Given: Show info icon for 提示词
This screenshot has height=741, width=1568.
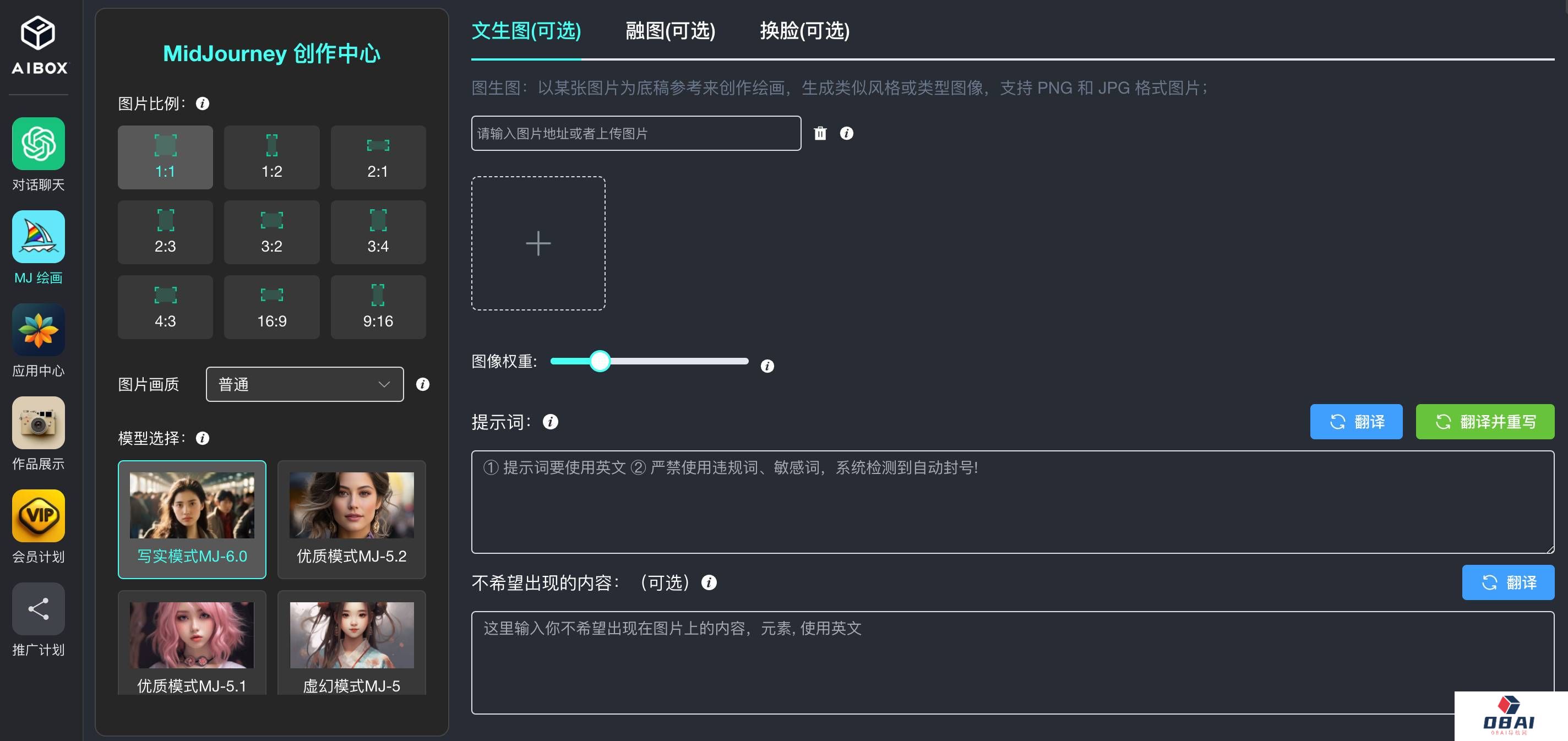Looking at the screenshot, I should point(550,421).
